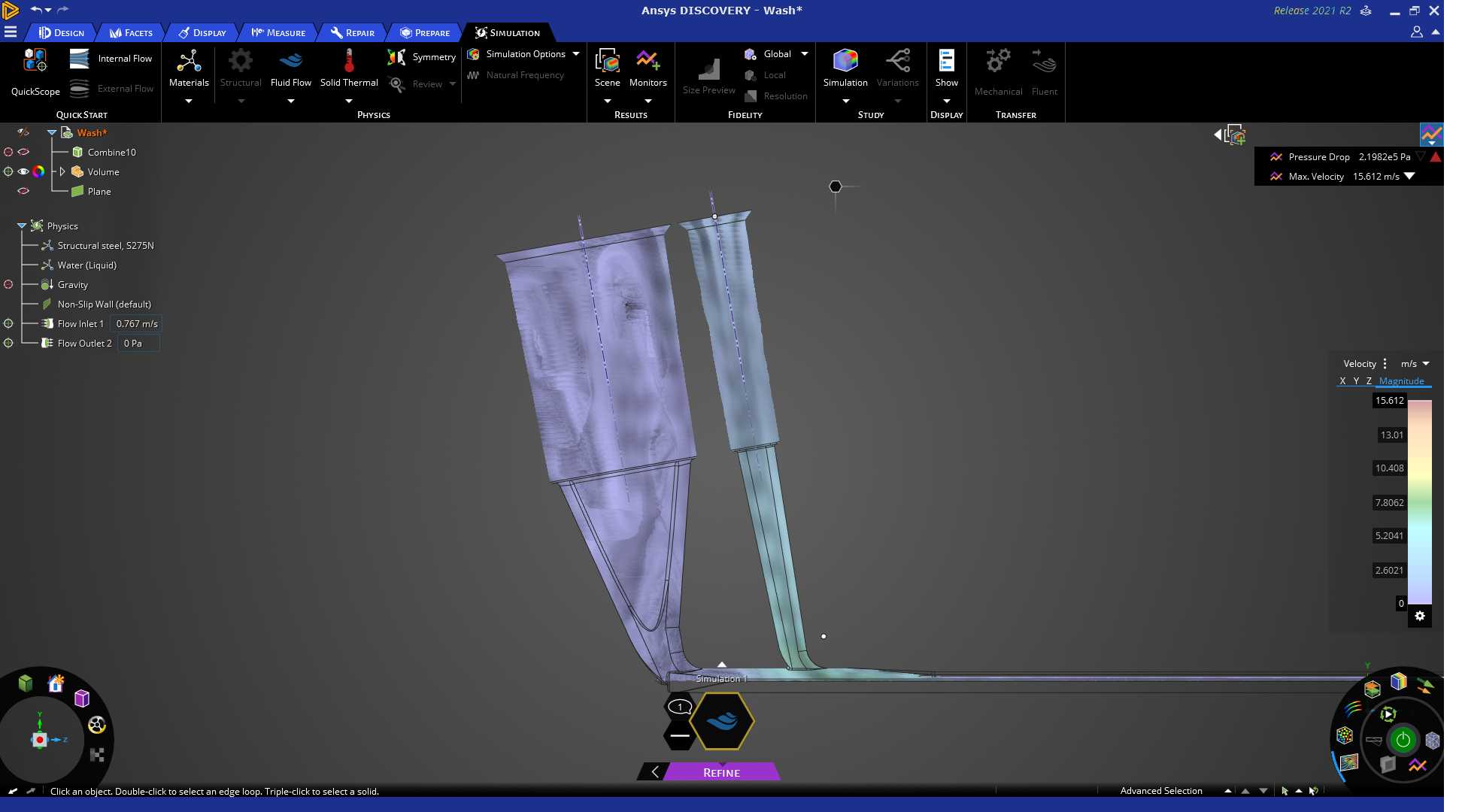This screenshot has height=812, width=1459.
Task: Select the Magnitude velocity component
Action: click(x=1402, y=381)
